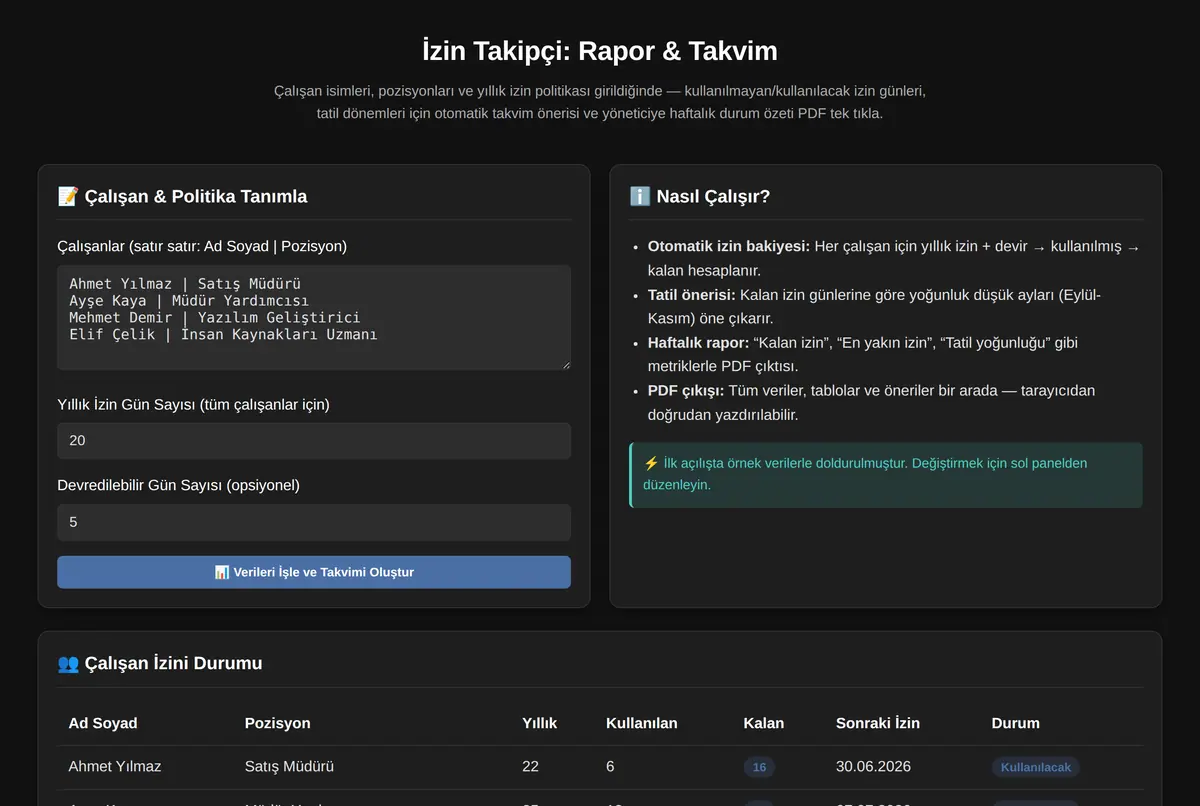Click the label 'Çalışanlar (satır satır: Ad Soyad | Pozisyon)'
This screenshot has width=1200, height=806.
(202, 246)
